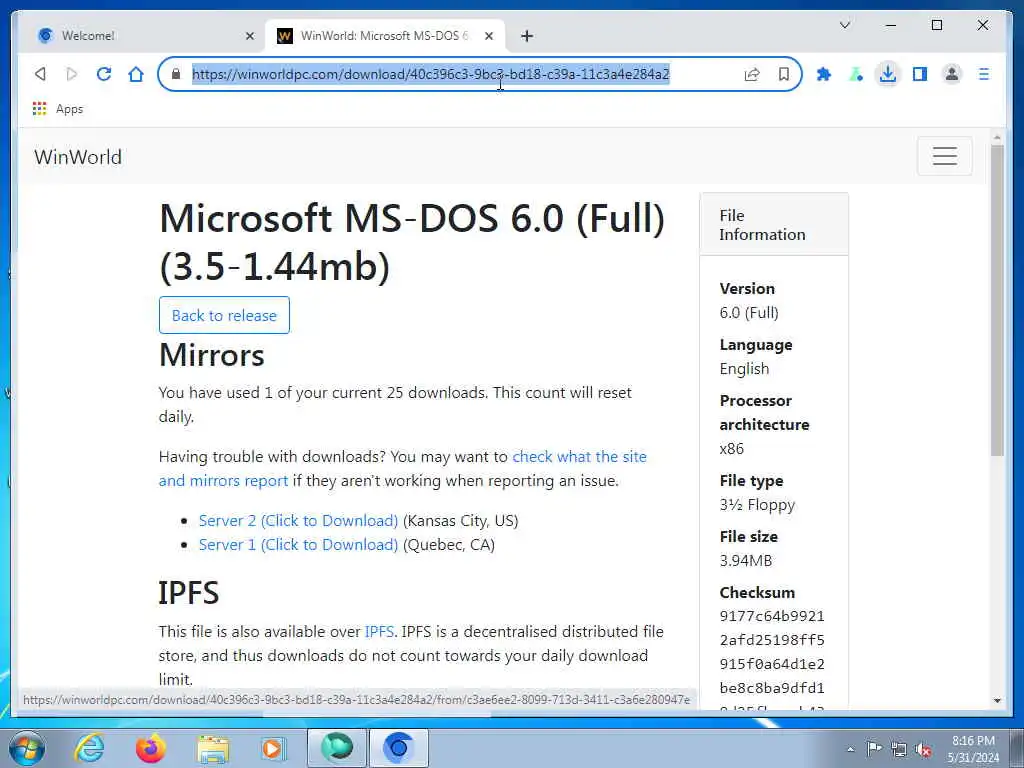Open Windows Explorer folder on taskbar
This screenshot has width=1024, height=768.
pyautogui.click(x=212, y=748)
